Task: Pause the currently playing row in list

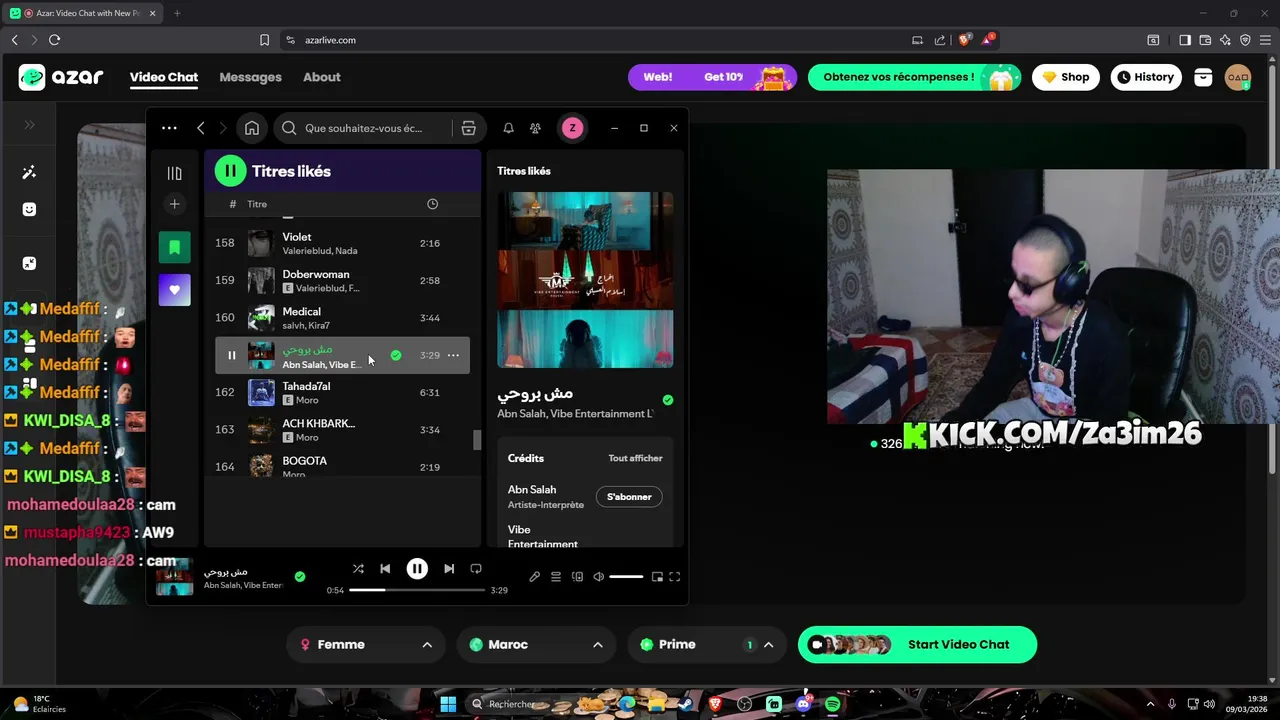Action: click(231, 355)
